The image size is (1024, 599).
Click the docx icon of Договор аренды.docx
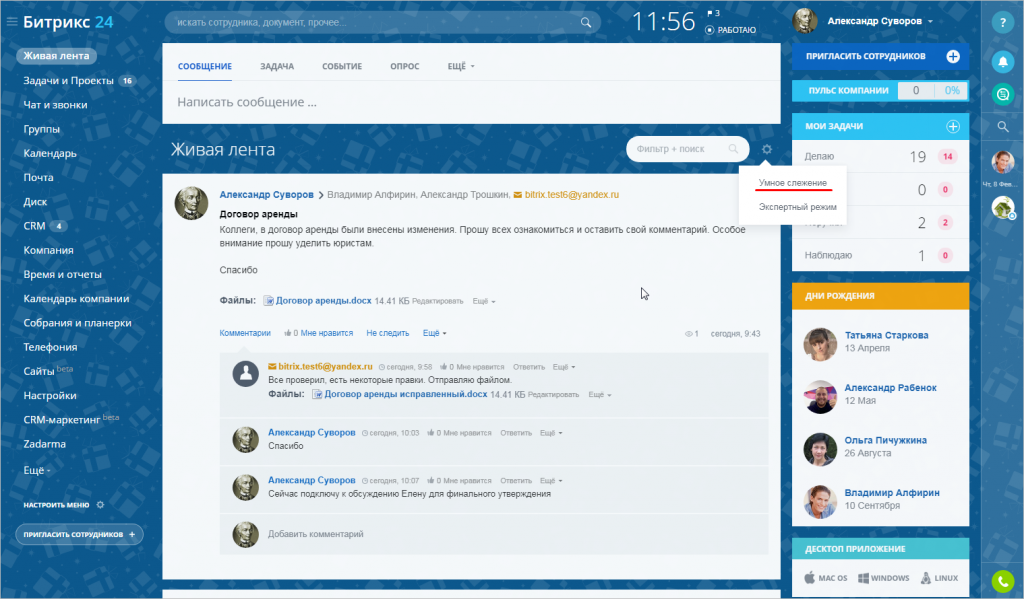pyautogui.click(x=268, y=300)
